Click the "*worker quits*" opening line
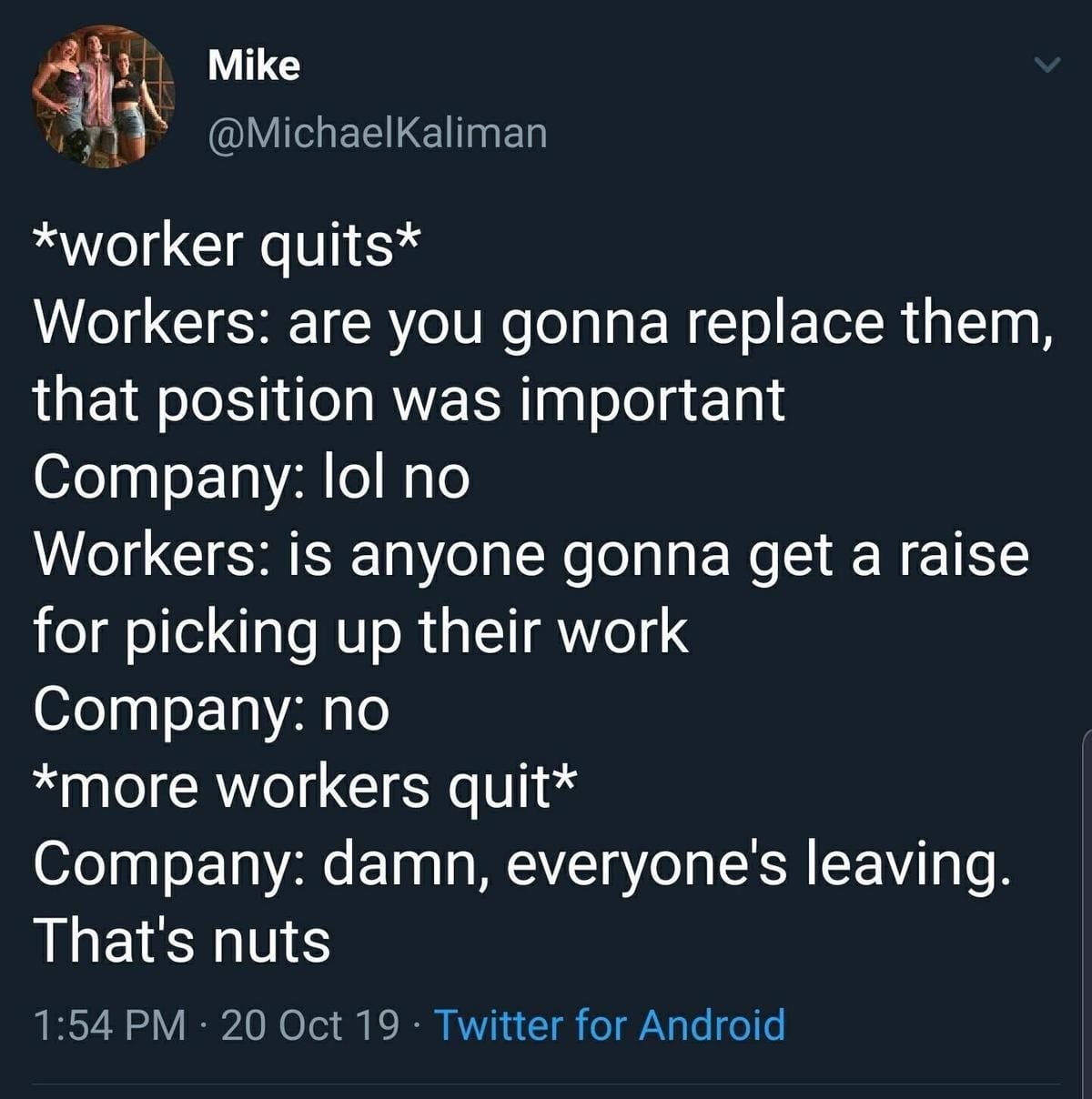This screenshot has height=1099, width=1092. [227, 246]
